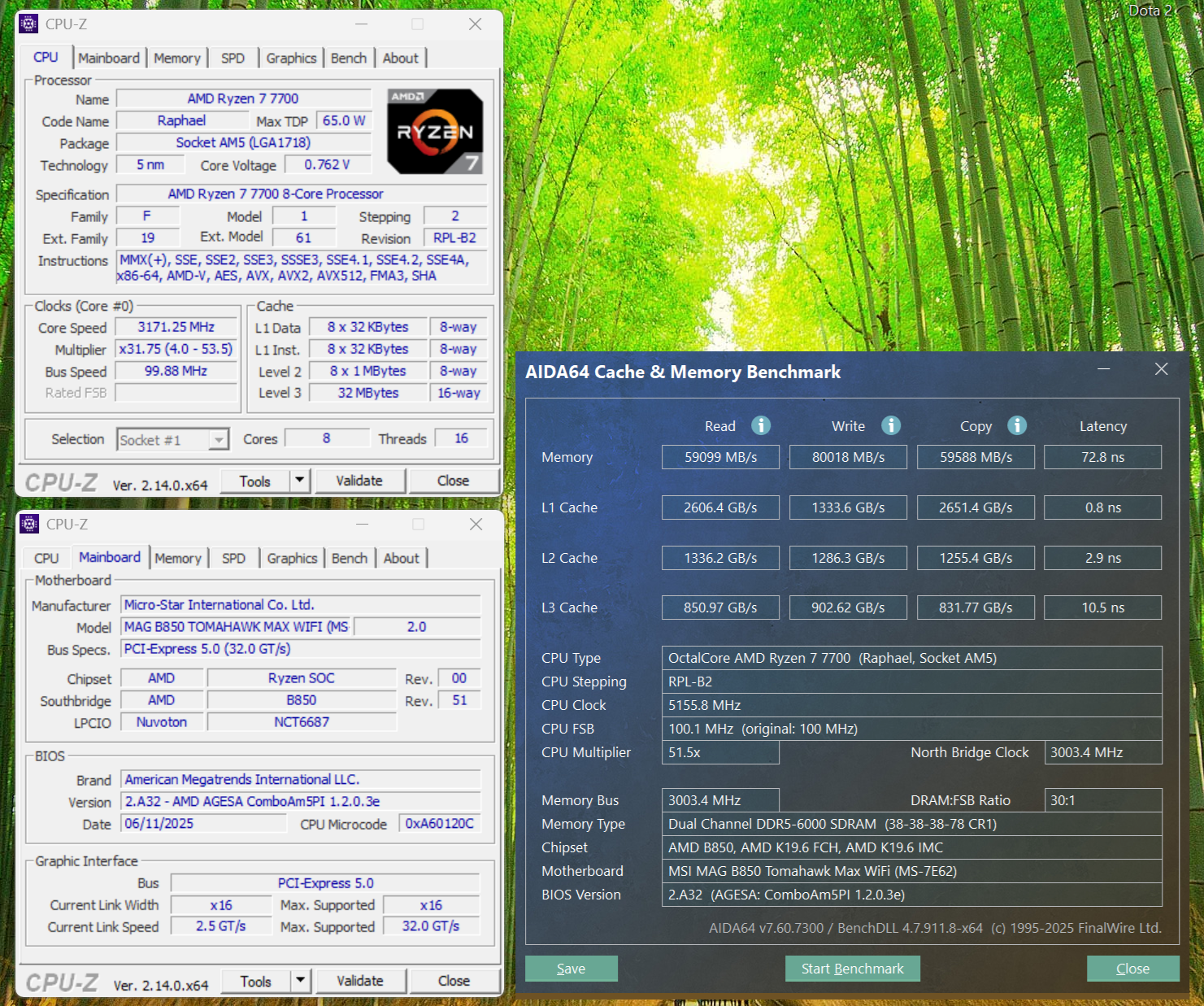Switch to Mainboard tab in top CPU-Z

point(109,58)
